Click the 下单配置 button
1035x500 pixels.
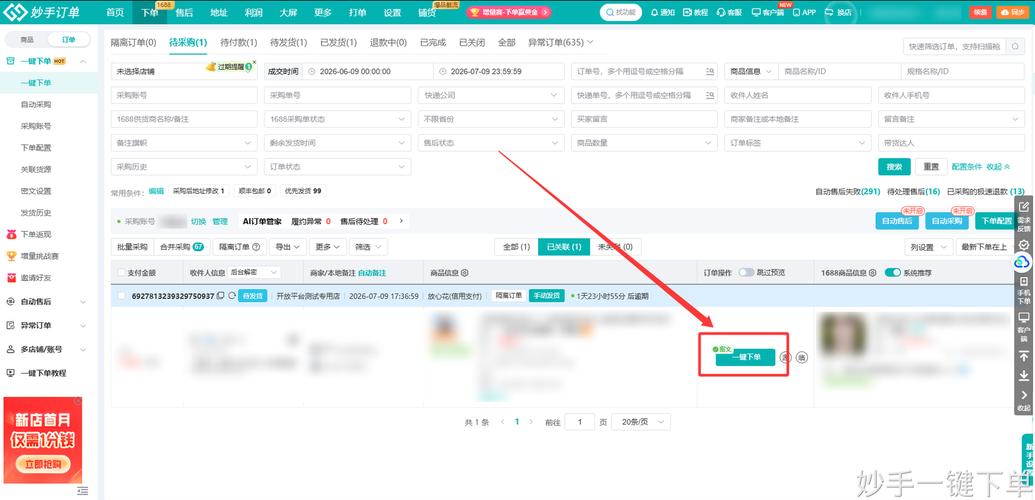(x=997, y=221)
